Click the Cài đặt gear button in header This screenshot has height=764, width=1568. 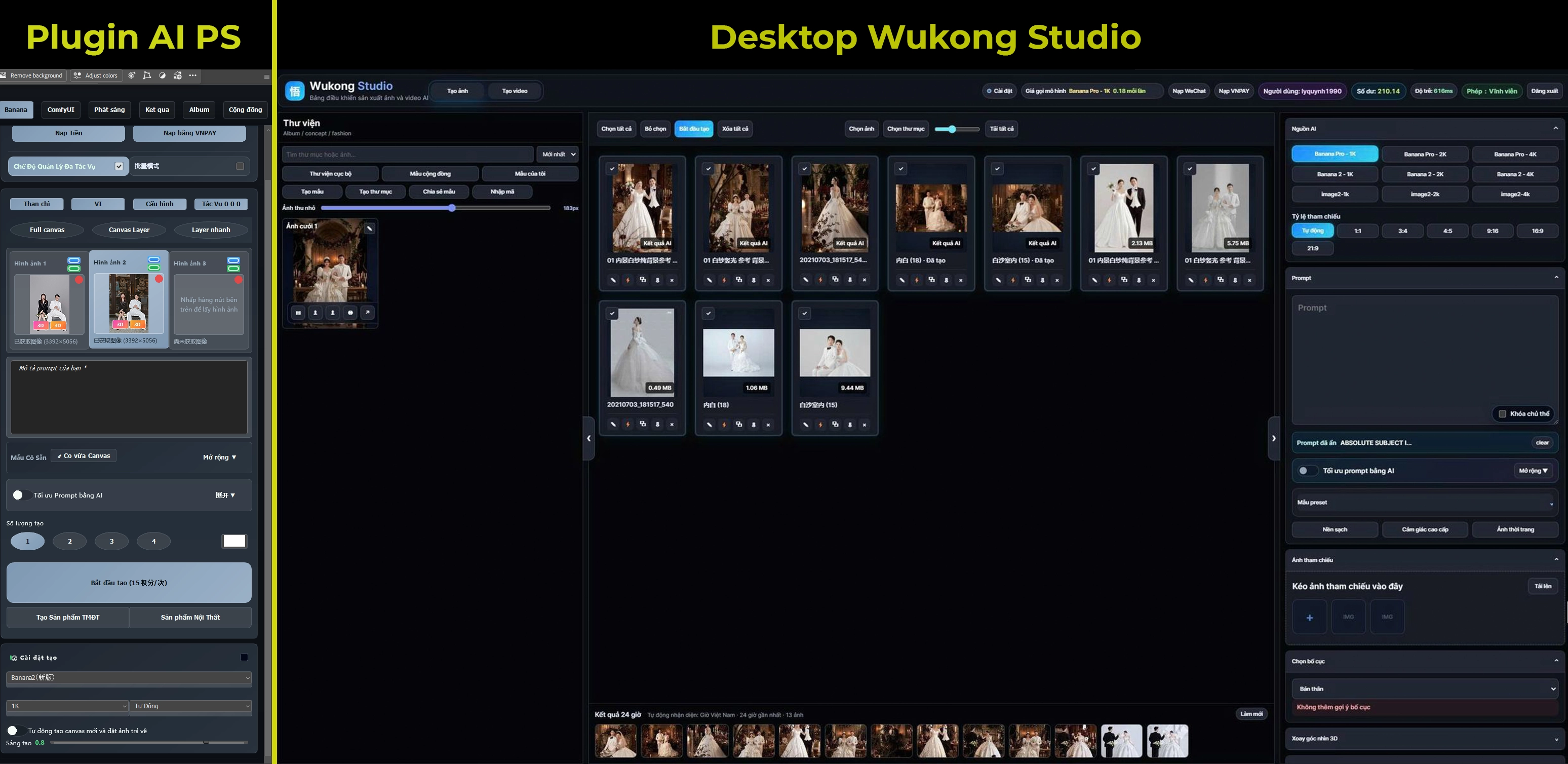pyautogui.click(x=999, y=91)
